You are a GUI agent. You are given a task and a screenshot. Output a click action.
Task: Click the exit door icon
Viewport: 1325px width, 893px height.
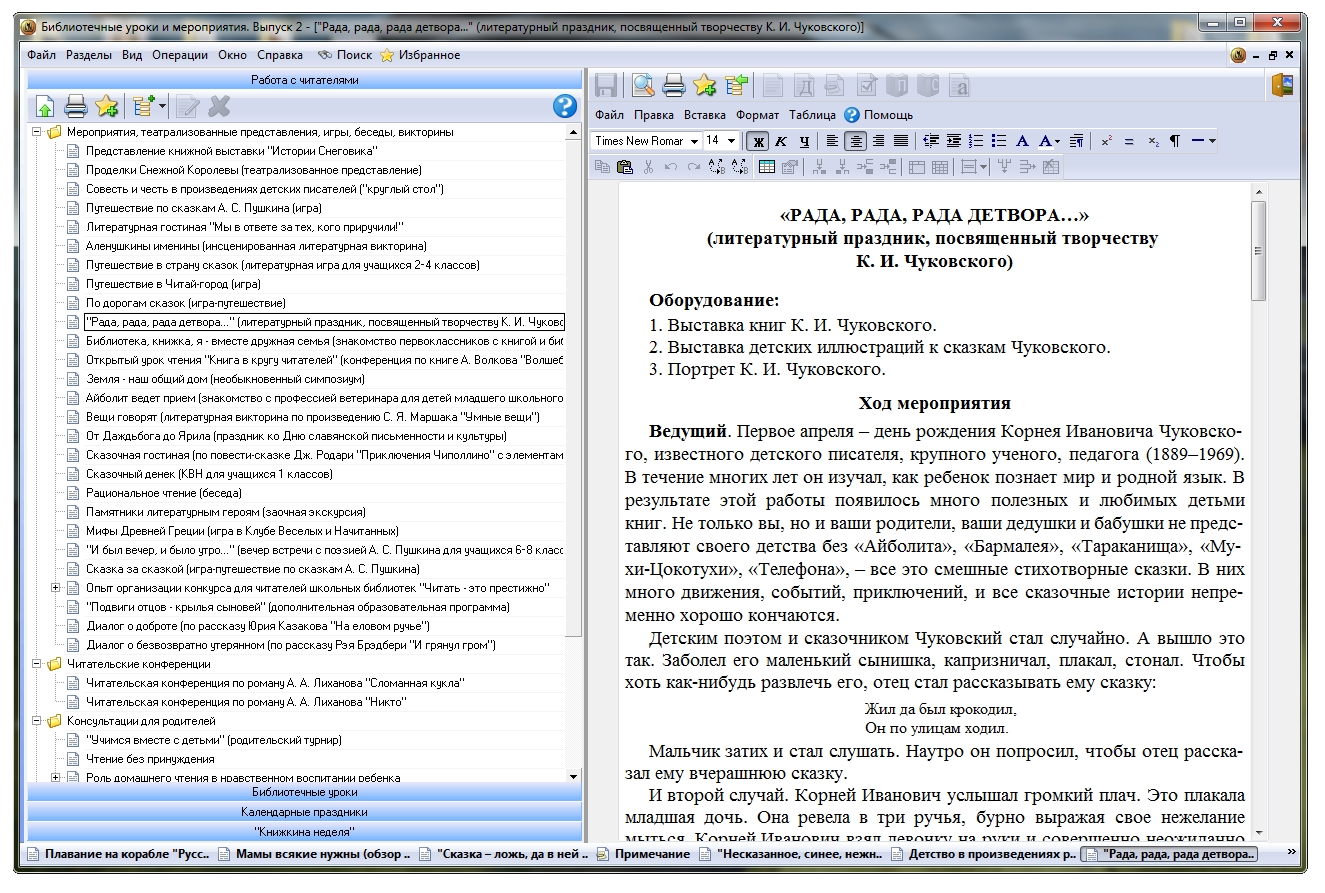click(x=1282, y=85)
